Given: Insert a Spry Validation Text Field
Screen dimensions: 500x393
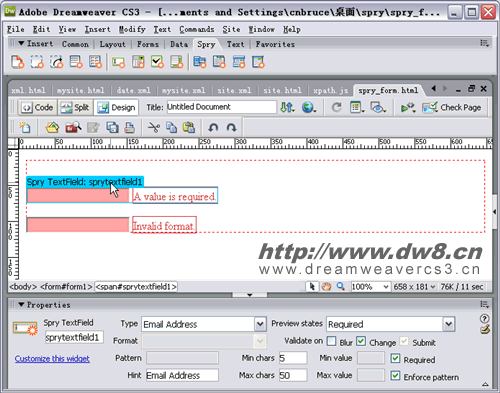Looking at the screenshot, I should pyautogui.click(x=118, y=62).
